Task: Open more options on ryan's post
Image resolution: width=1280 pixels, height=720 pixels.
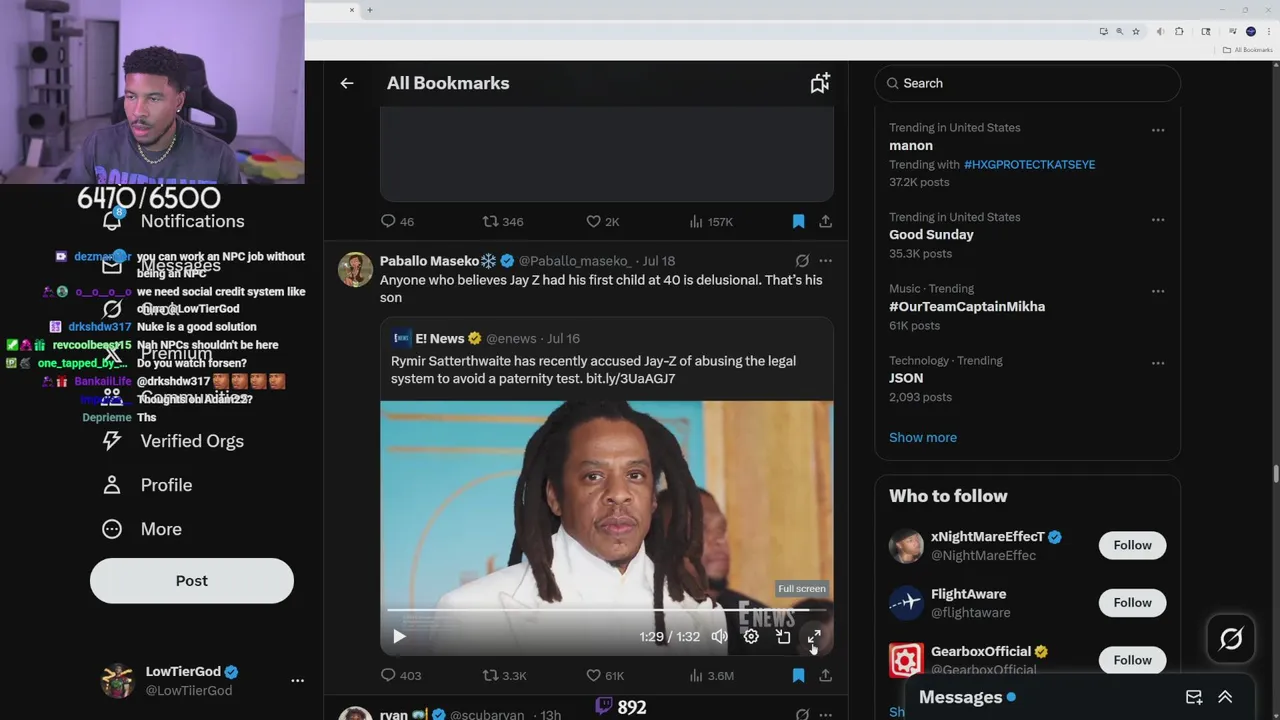Action: coord(825,715)
